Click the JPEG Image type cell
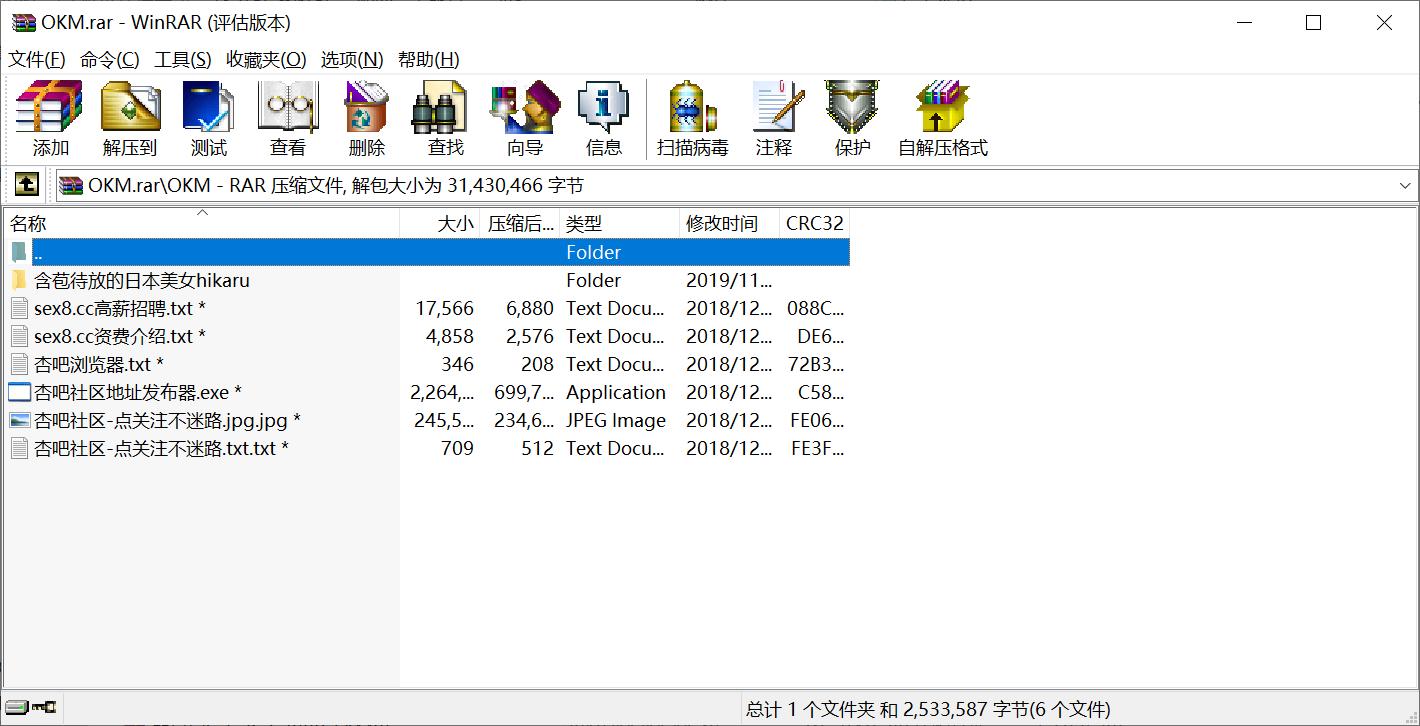The image size is (1420, 726). coord(616,420)
